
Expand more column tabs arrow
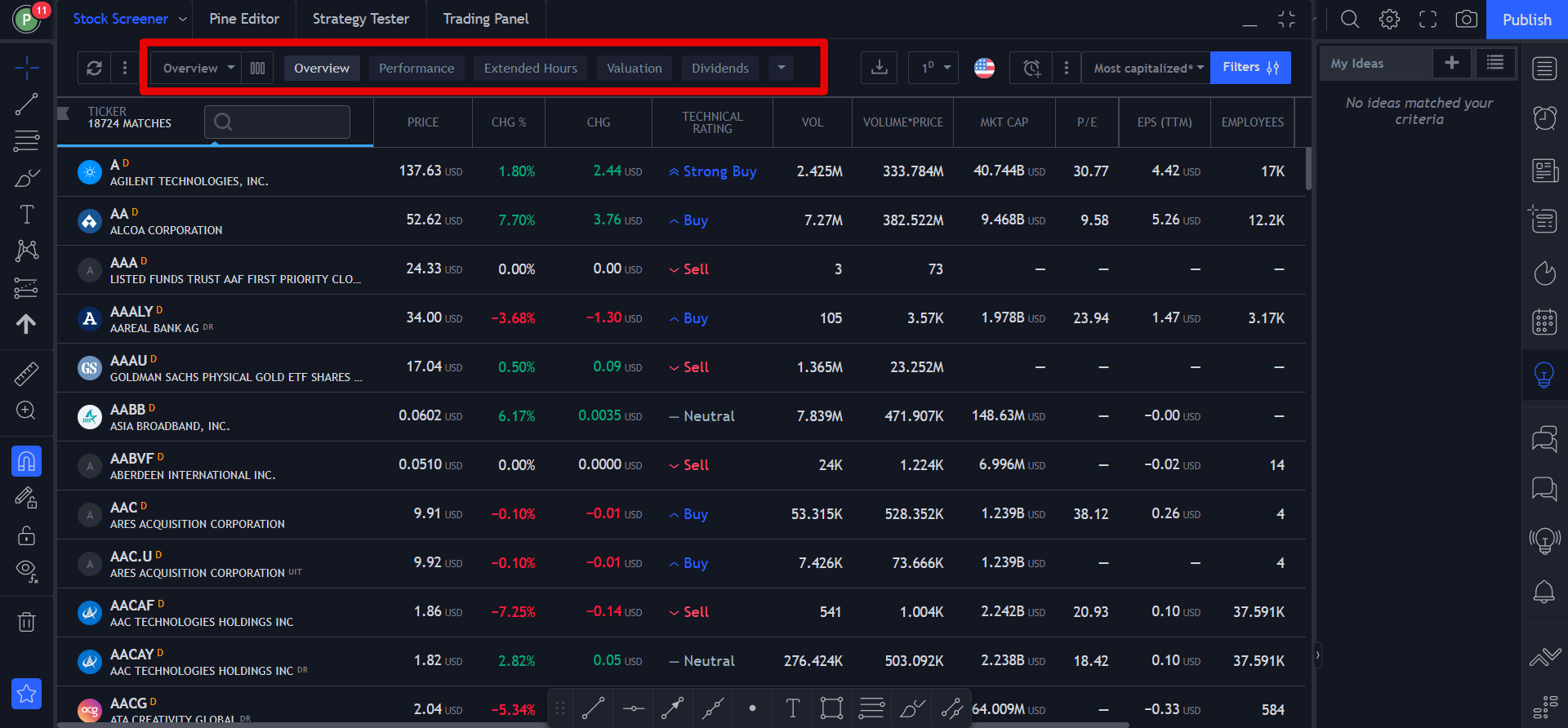[x=782, y=68]
